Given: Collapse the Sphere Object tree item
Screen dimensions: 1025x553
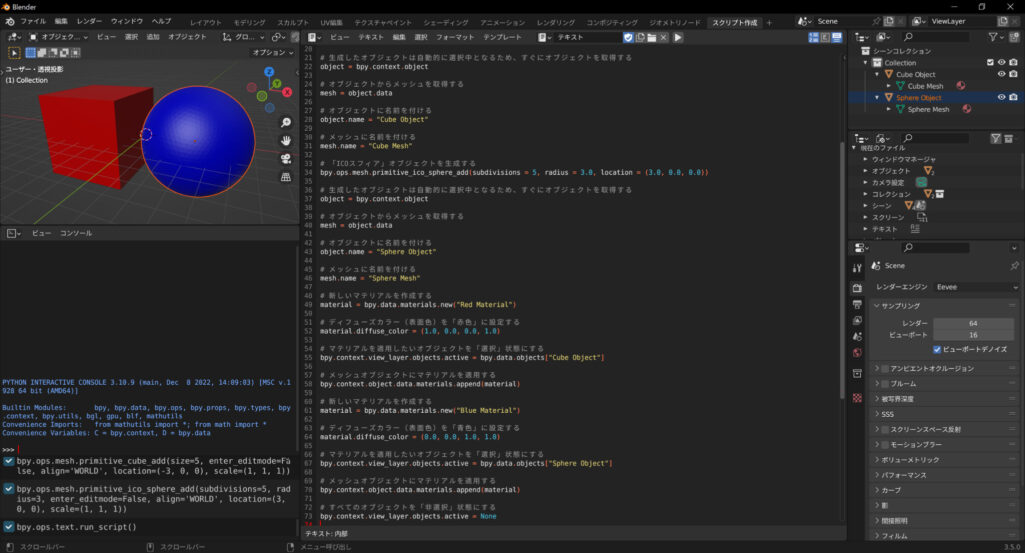Looking at the screenshot, I should click(x=877, y=97).
